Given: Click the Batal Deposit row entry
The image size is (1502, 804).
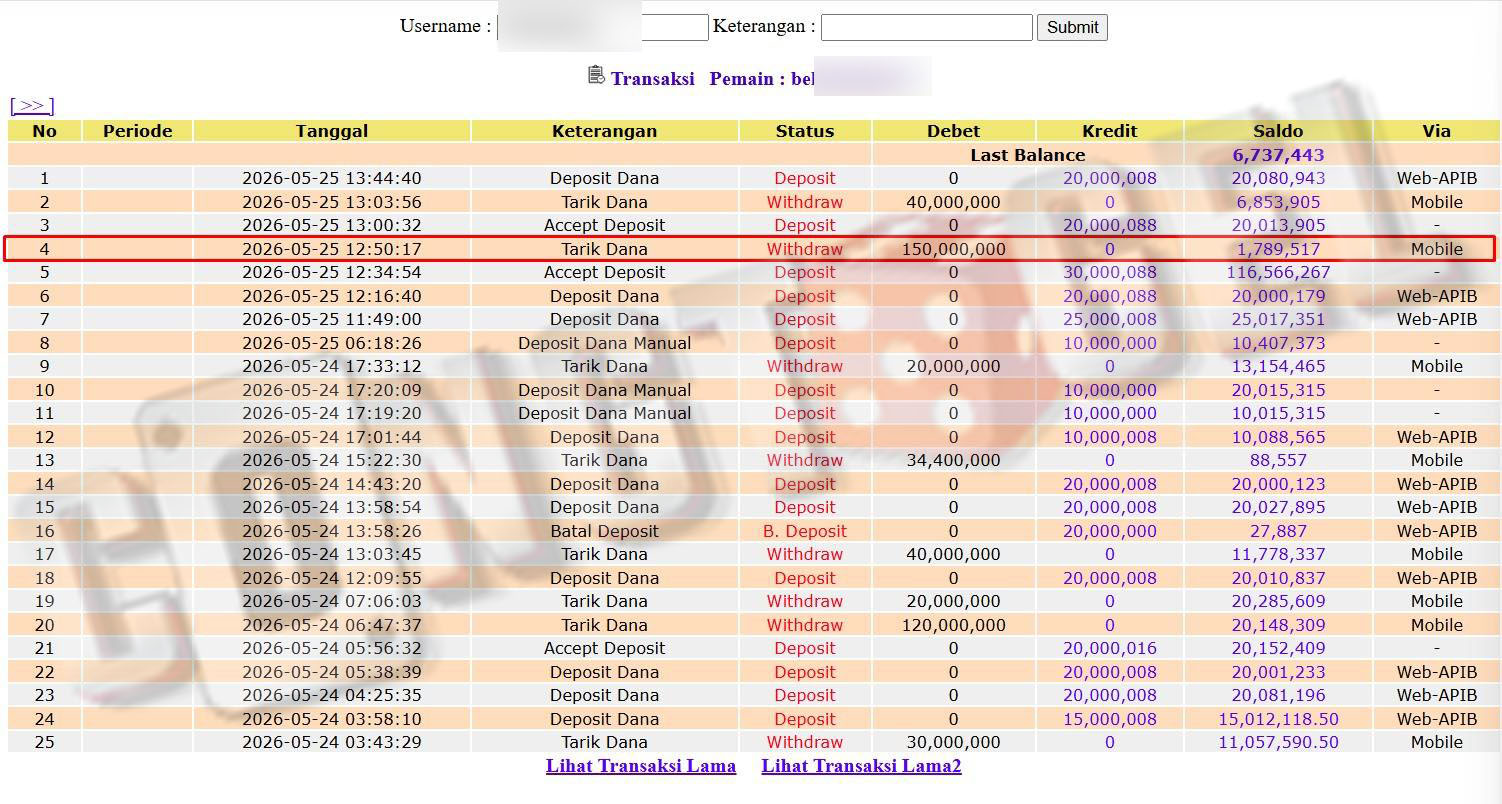Looking at the screenshot, I should coord(604,531).
